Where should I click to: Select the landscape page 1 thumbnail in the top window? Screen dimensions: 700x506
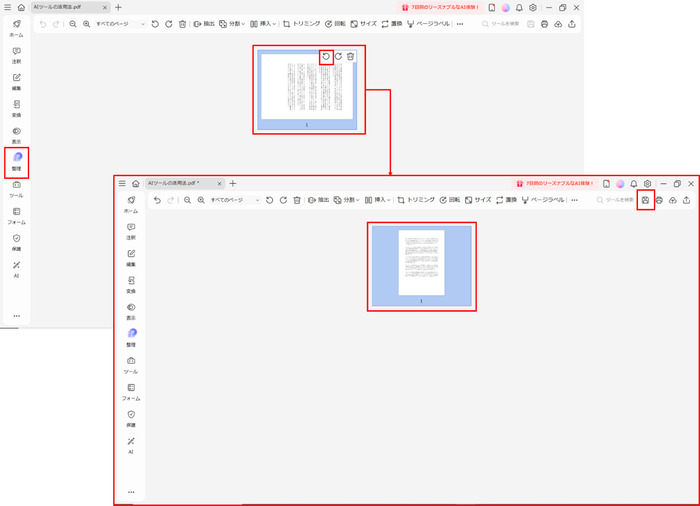coord(307,90)
